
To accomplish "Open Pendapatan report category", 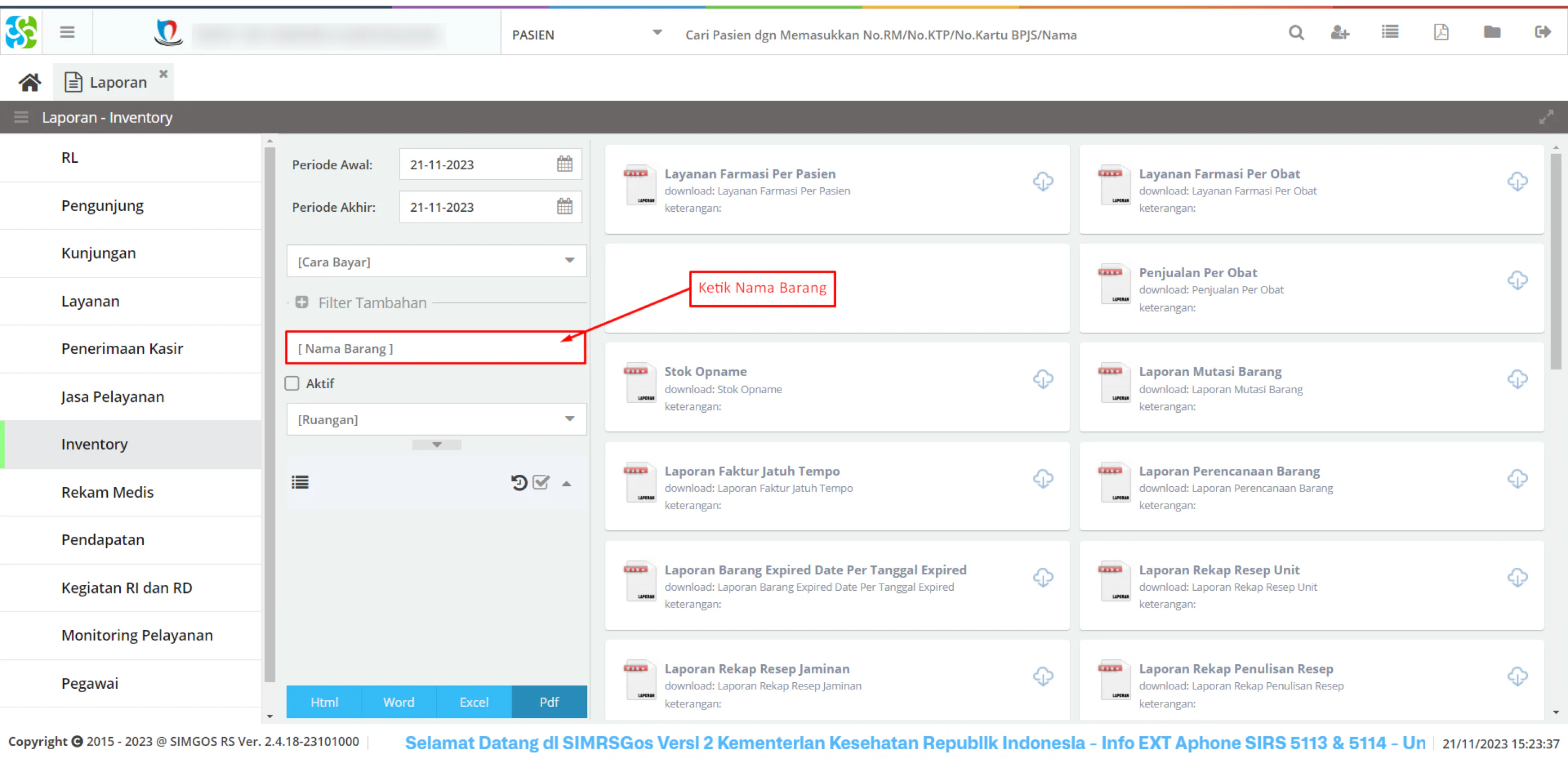I will point(131,540).
